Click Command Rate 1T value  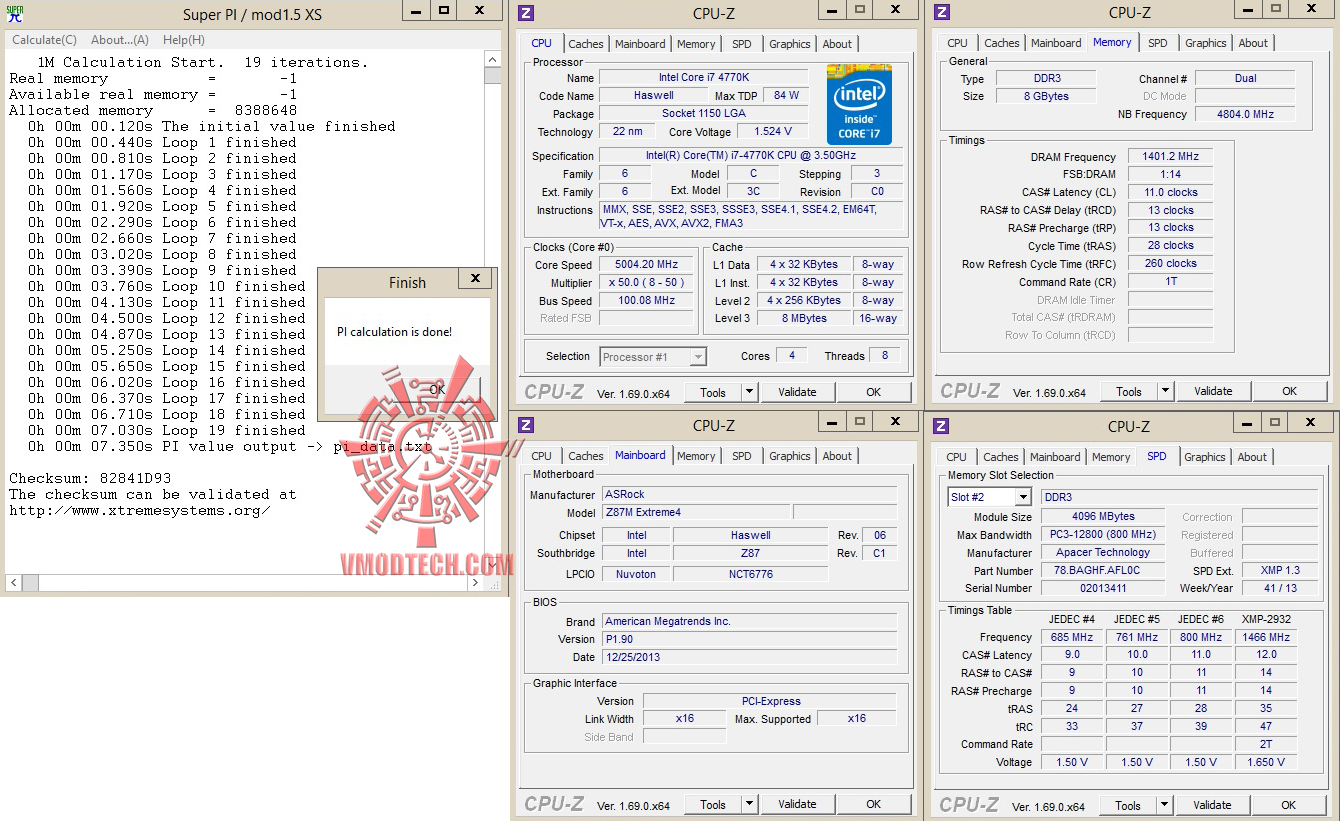tap(1170, 281)
